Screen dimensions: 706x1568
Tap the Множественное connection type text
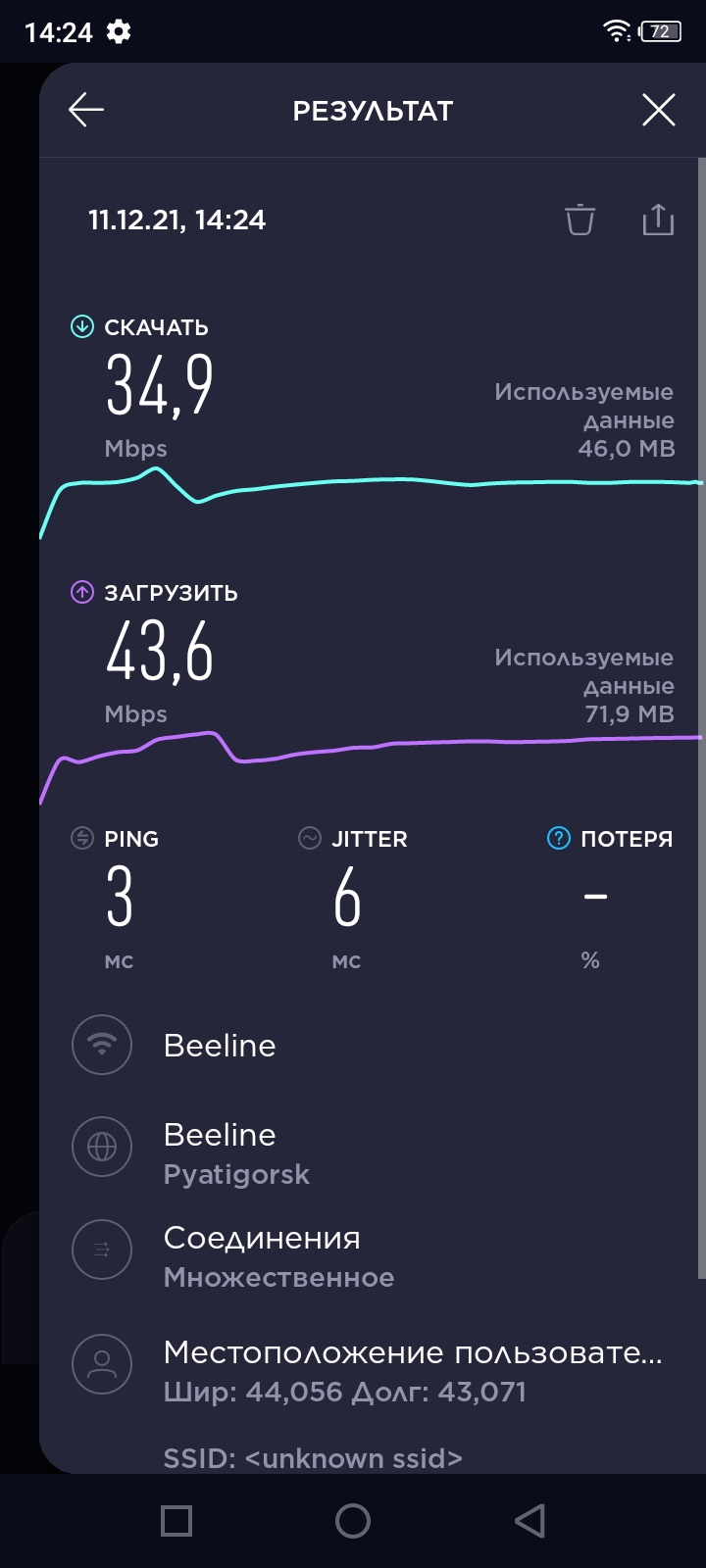(x=278, y=1278)
